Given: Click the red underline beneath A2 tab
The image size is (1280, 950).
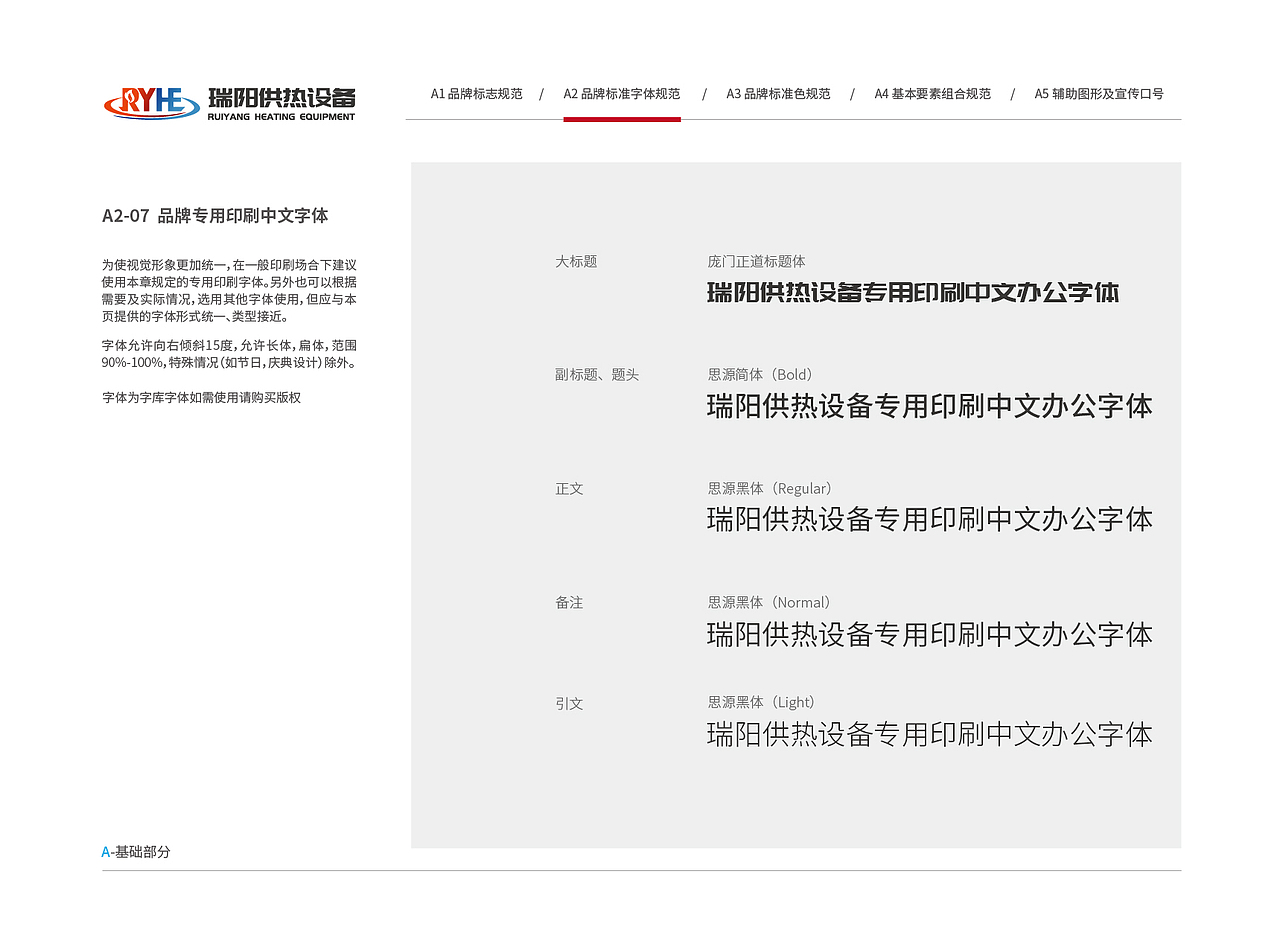Looking at the screenshot, I should [622, 119].
